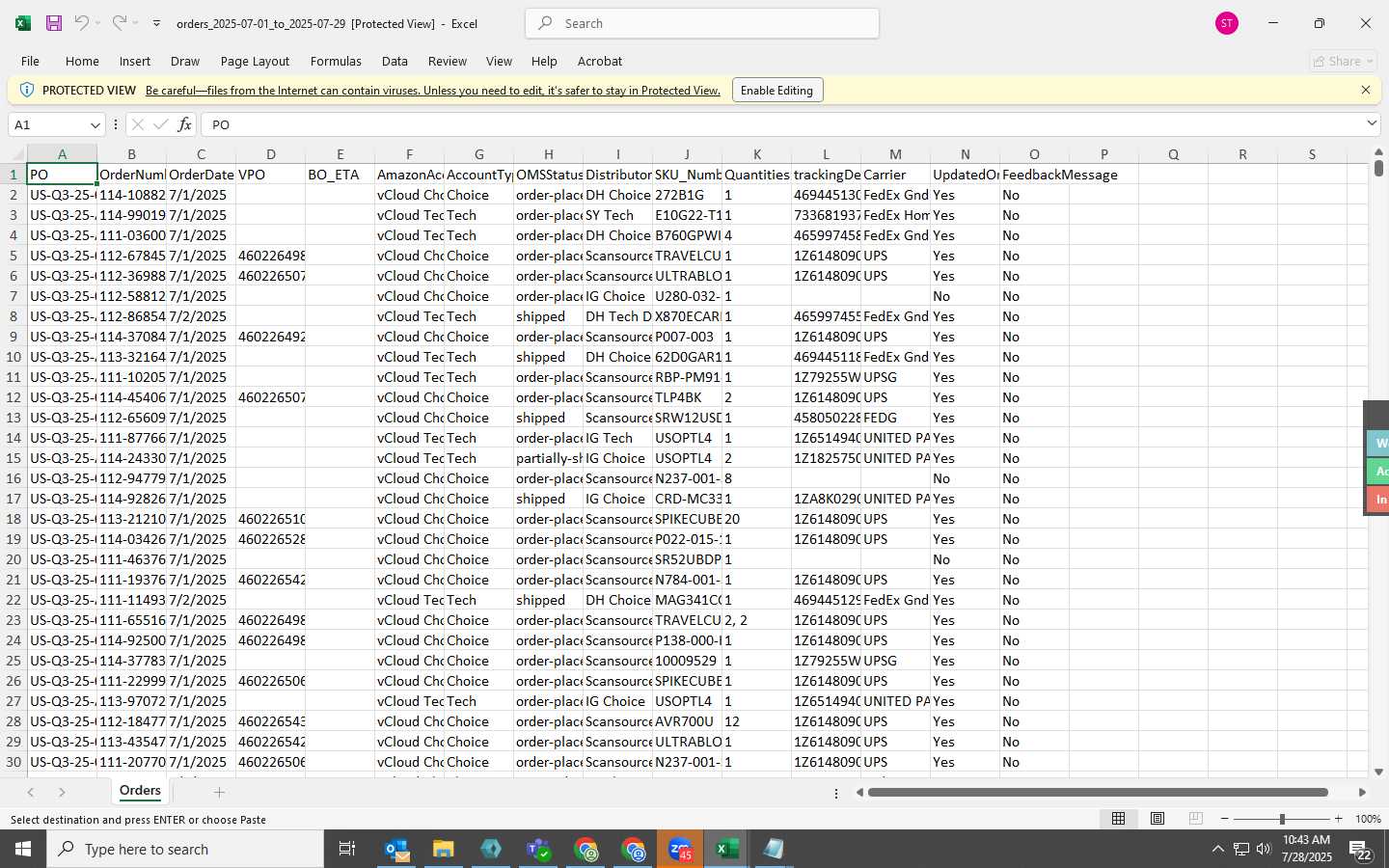Click horizontal scroll left arrow
The height and width of the screenshot is (868, 1389).
(x=859, y=793)
